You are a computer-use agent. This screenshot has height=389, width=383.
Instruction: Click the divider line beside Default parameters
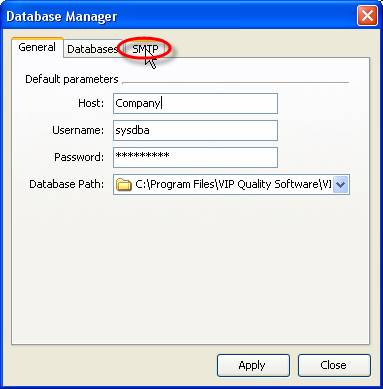(x=235, y=81)
